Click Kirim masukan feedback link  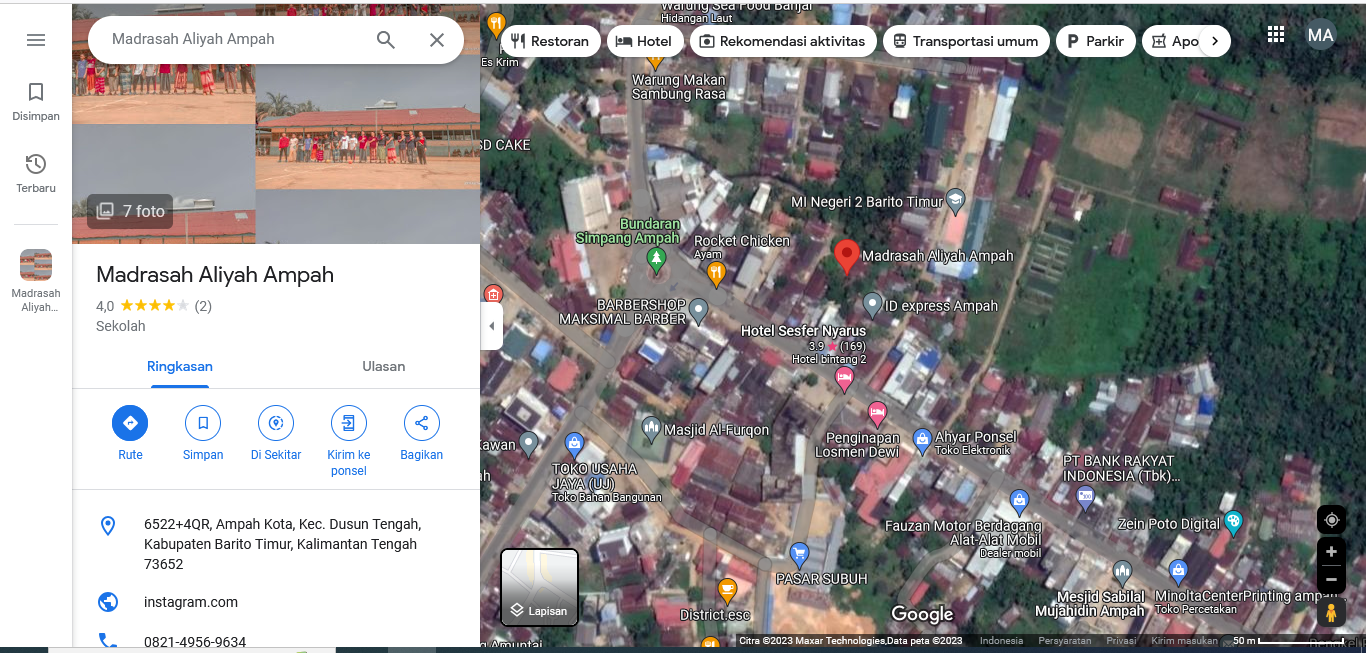(1184, 641)
